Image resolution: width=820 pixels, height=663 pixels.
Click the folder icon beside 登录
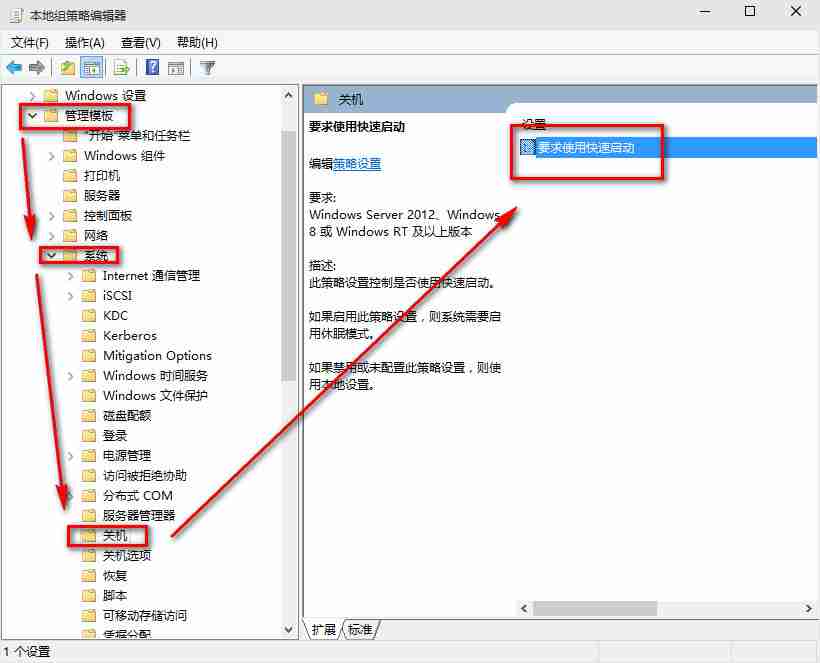[x=89, y=436]
